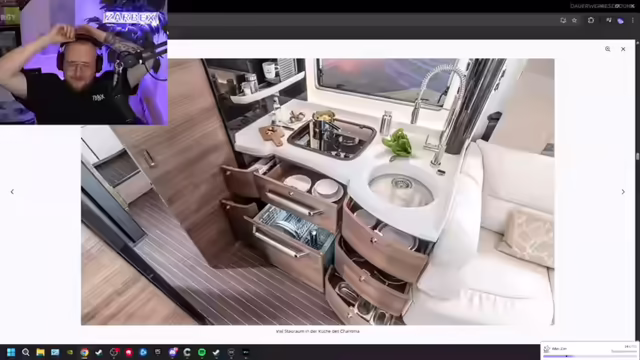Screen dimensions: 640x360
Task: Click the kitchen photo in the lightbox
Action: [318, 192]
